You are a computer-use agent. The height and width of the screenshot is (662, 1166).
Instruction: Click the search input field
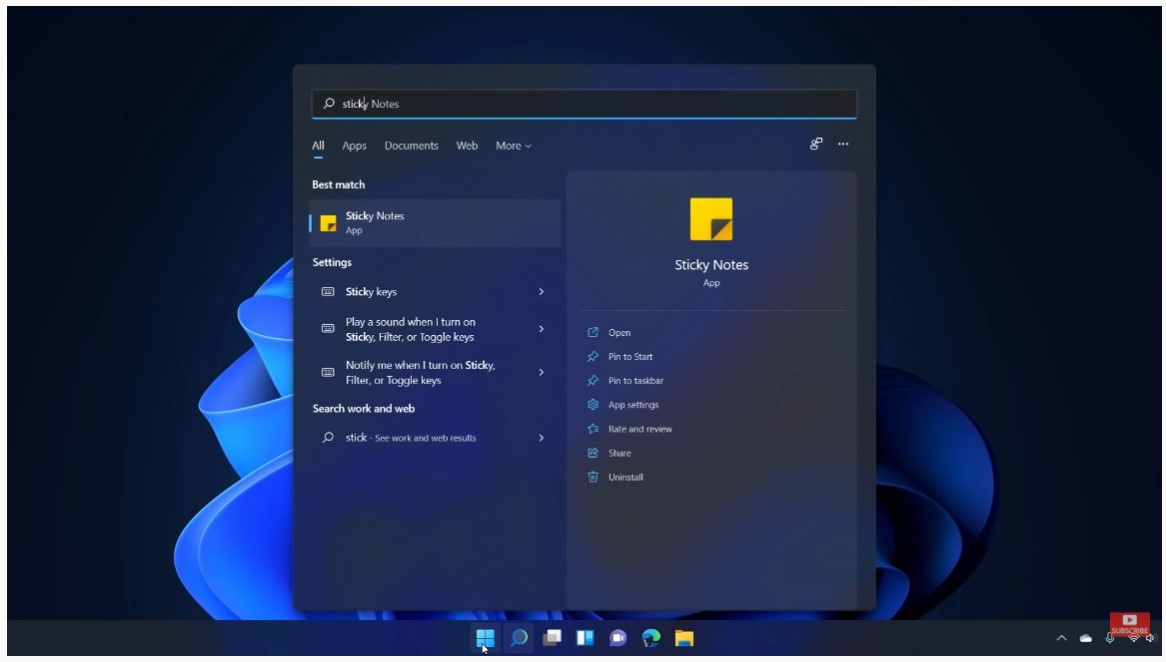[584, 103]
